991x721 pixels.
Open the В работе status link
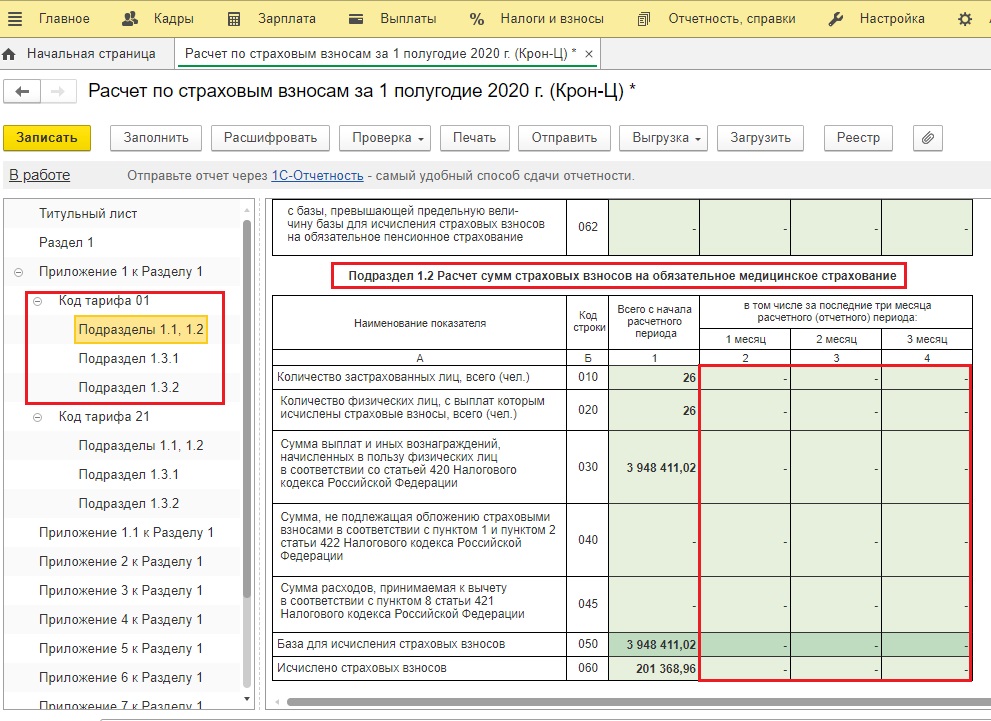tap(39, 175)
